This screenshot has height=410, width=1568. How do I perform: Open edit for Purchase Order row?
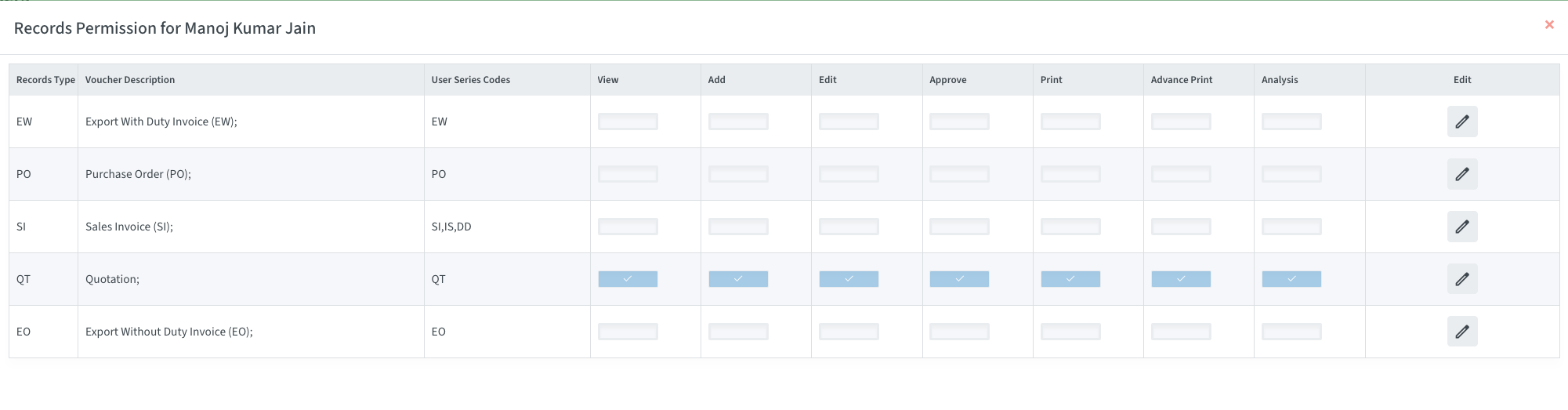point(1461,174)
